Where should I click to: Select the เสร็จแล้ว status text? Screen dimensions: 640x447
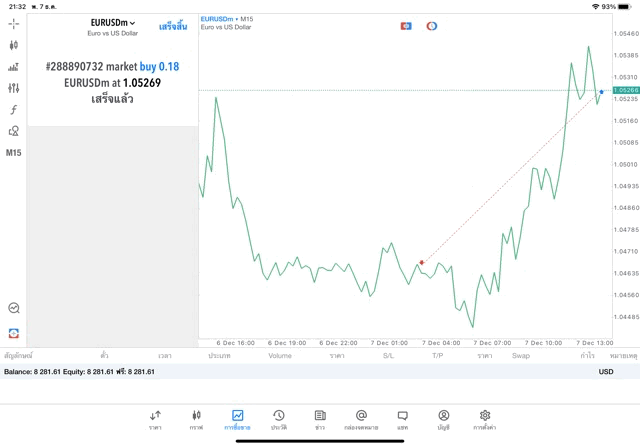click(x=112, y=99)
